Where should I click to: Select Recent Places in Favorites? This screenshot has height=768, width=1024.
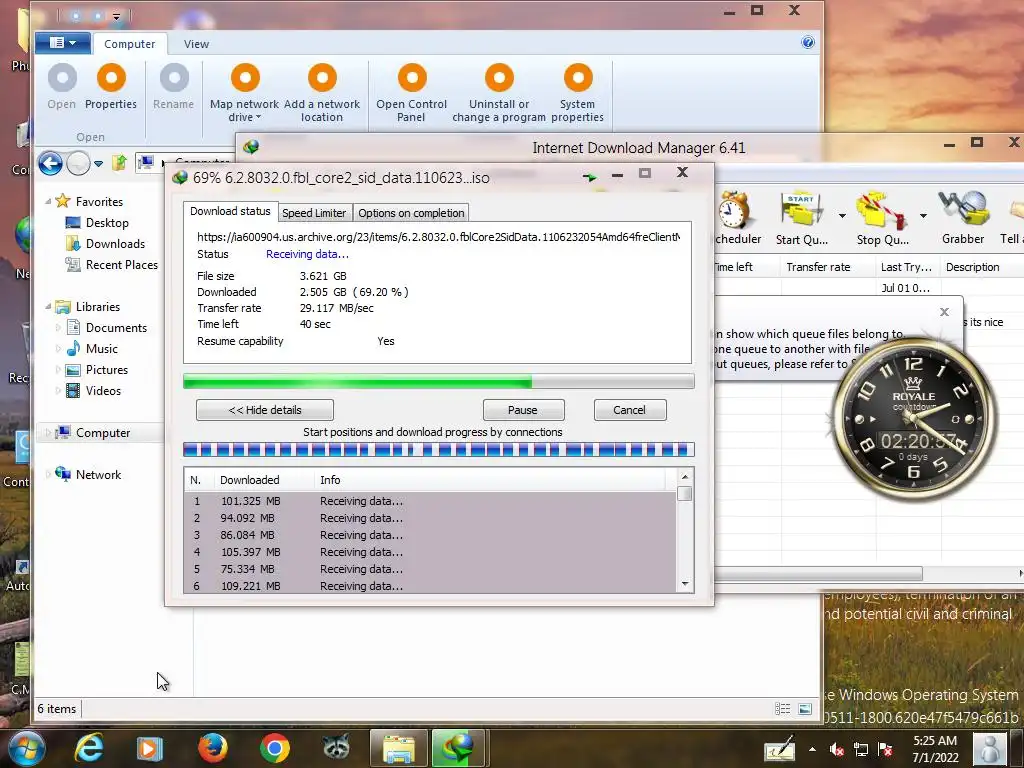(x=121, y=264)
